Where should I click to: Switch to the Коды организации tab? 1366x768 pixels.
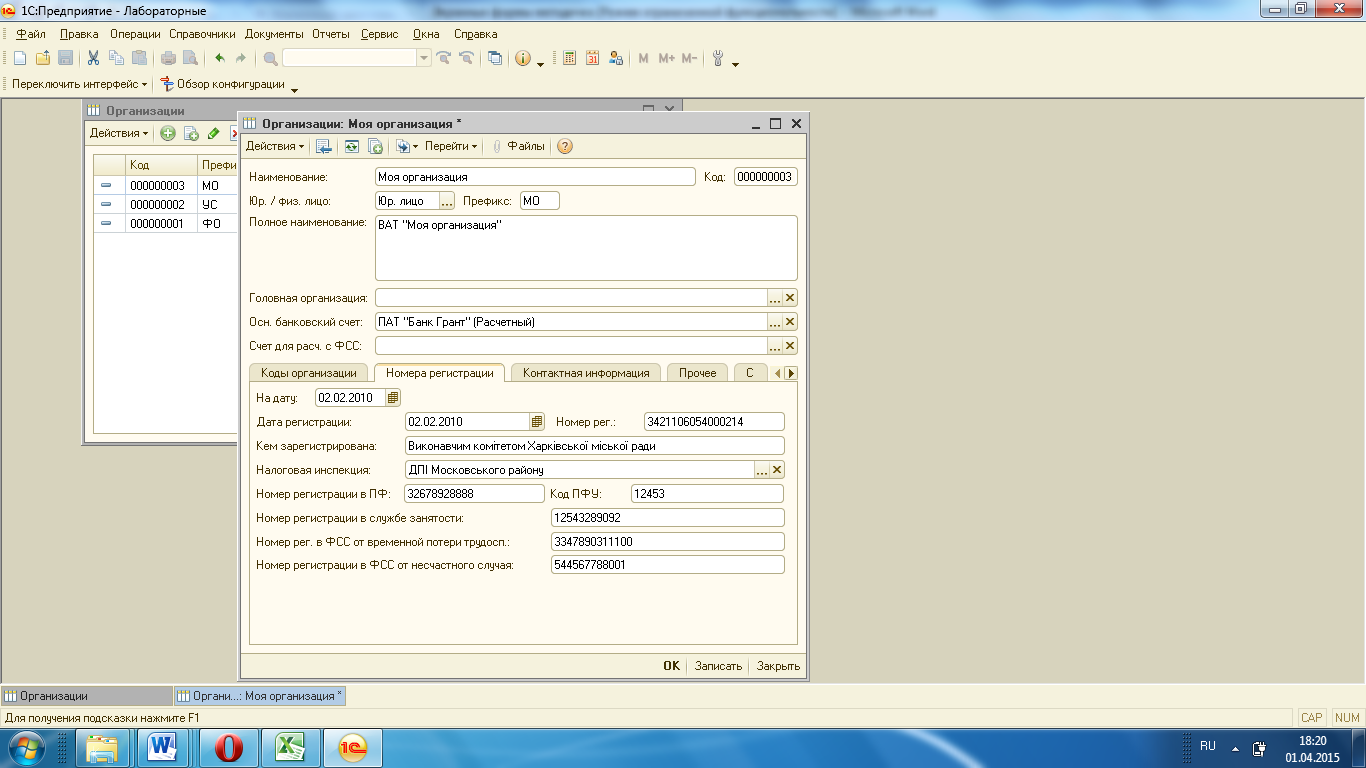309,373
